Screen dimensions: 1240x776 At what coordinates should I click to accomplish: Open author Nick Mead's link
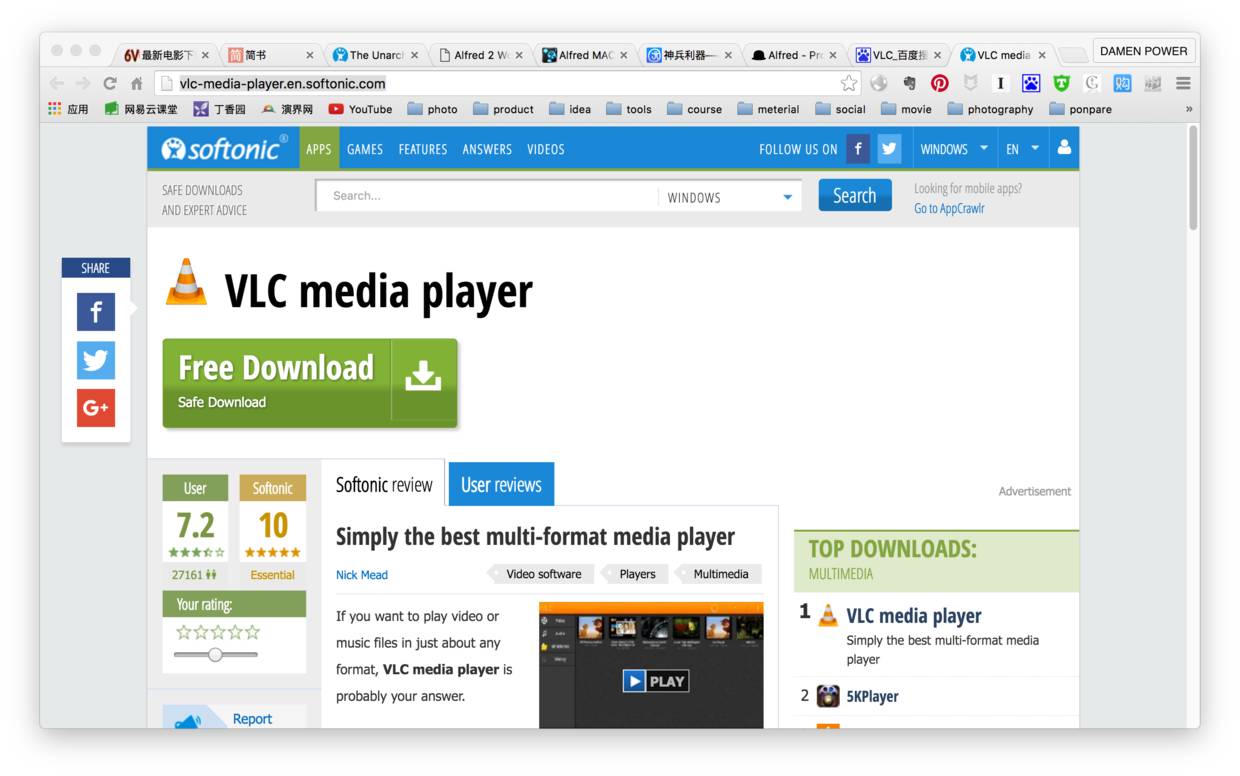(x=362, y=575)
